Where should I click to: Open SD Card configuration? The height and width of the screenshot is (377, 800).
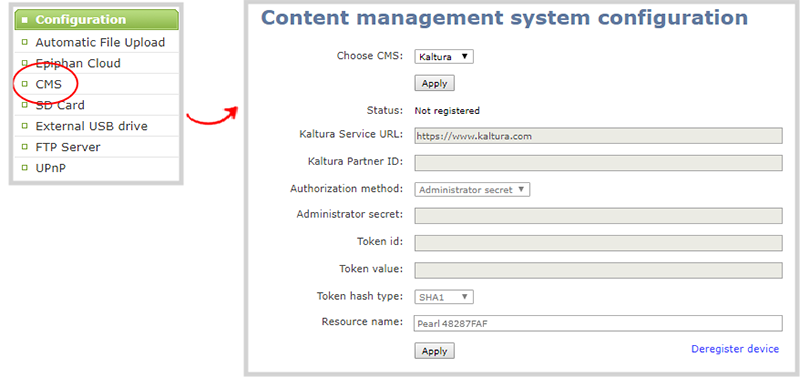[x=60, y=105]
